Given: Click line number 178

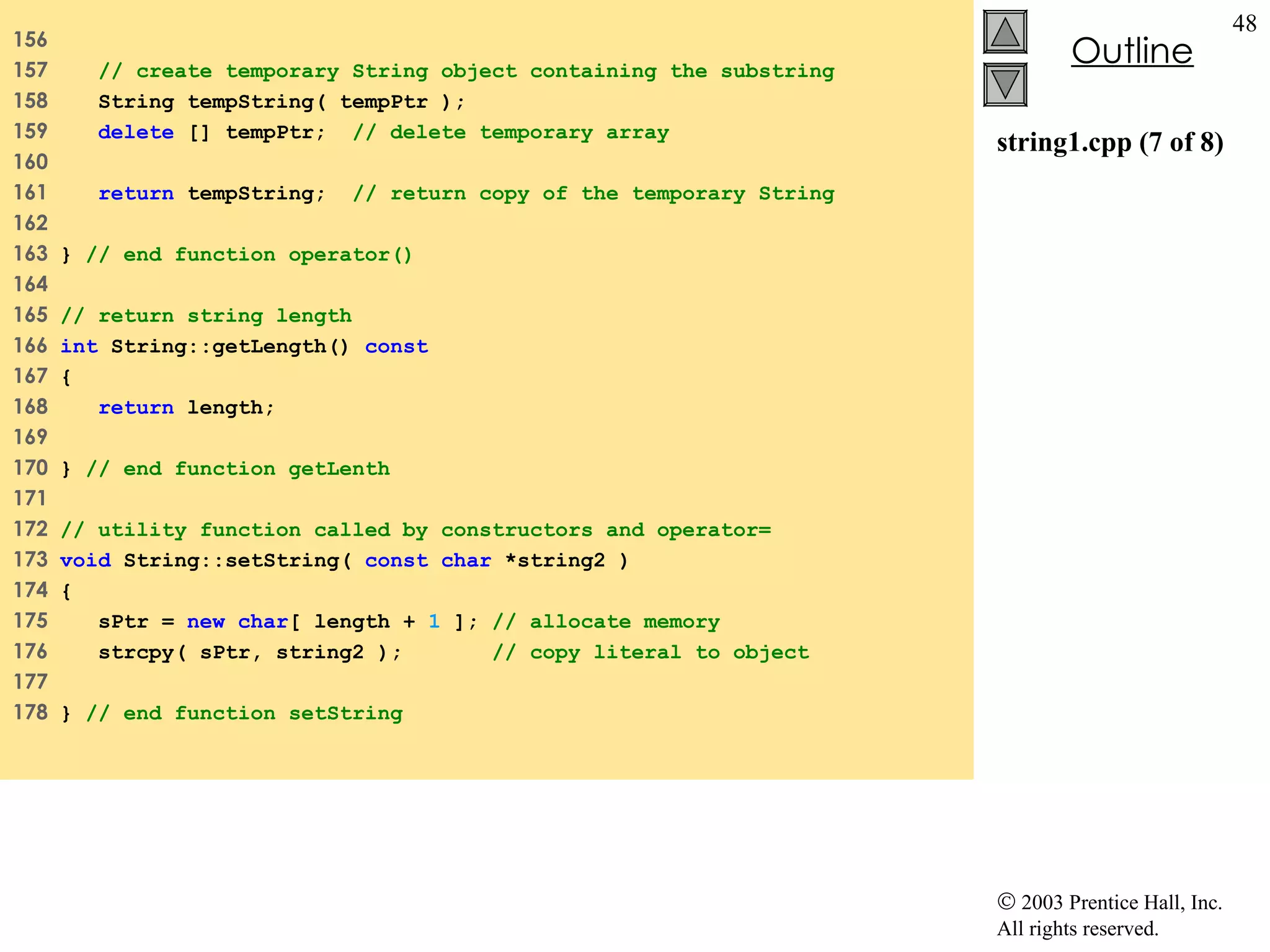Looking at the screenshot, I should click(30, 713).
